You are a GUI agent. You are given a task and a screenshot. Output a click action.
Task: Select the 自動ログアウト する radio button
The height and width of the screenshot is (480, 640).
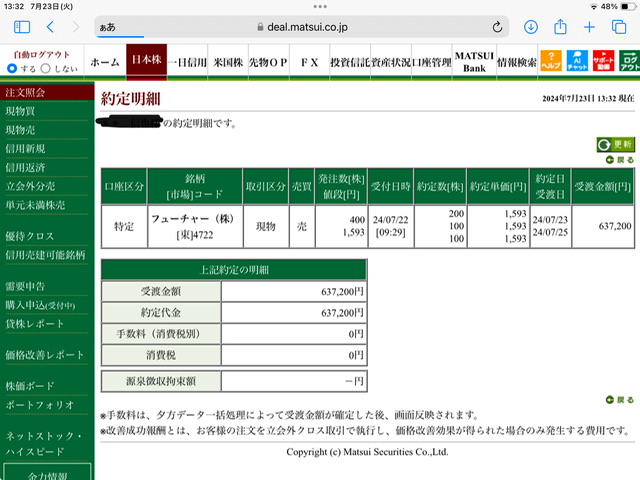coord(12,68)
